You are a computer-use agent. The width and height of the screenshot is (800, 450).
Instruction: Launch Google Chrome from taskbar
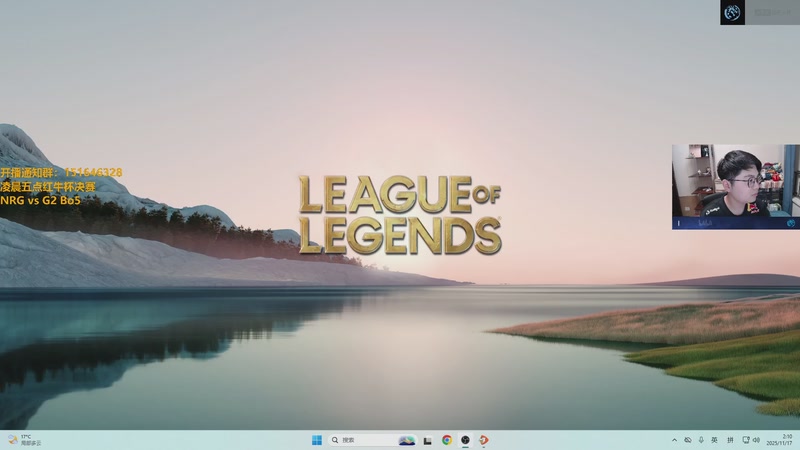pos(447,440)
